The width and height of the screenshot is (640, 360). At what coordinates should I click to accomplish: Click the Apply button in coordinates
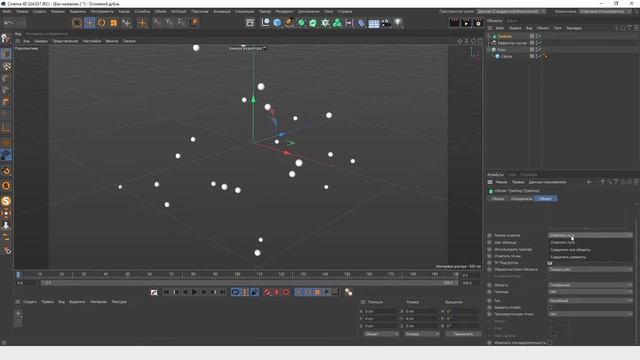point(463,334)
